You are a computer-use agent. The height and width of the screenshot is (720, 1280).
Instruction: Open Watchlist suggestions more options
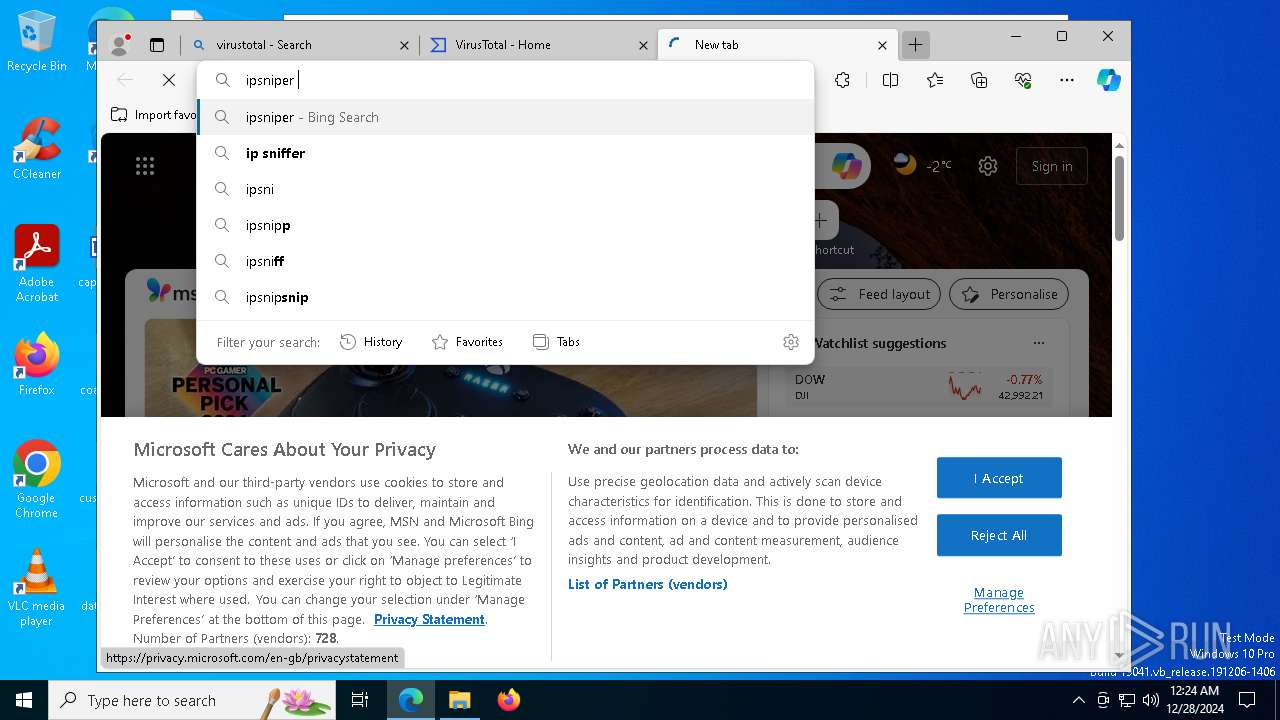[1039, 343]
